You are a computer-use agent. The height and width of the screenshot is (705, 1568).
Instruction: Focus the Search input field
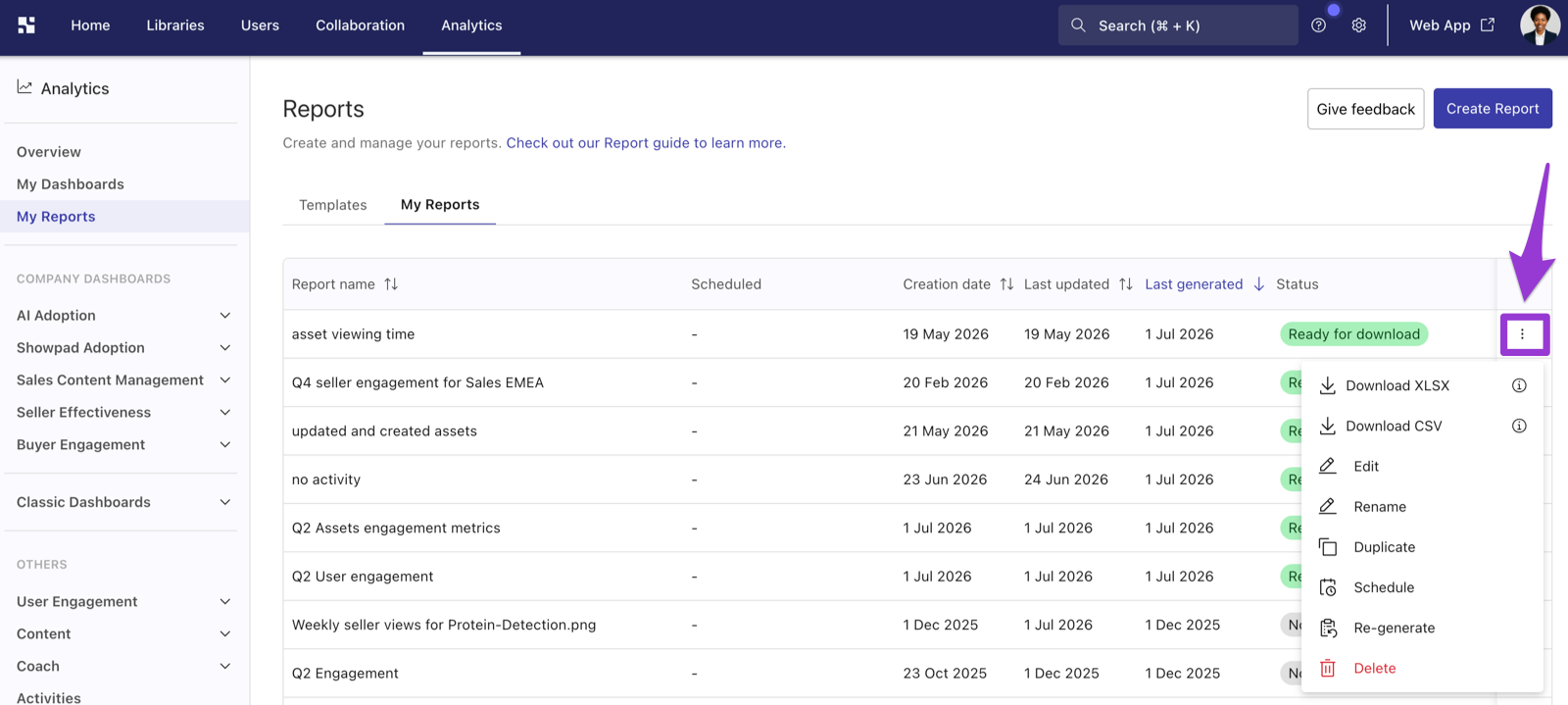(x=1178, y=25)
